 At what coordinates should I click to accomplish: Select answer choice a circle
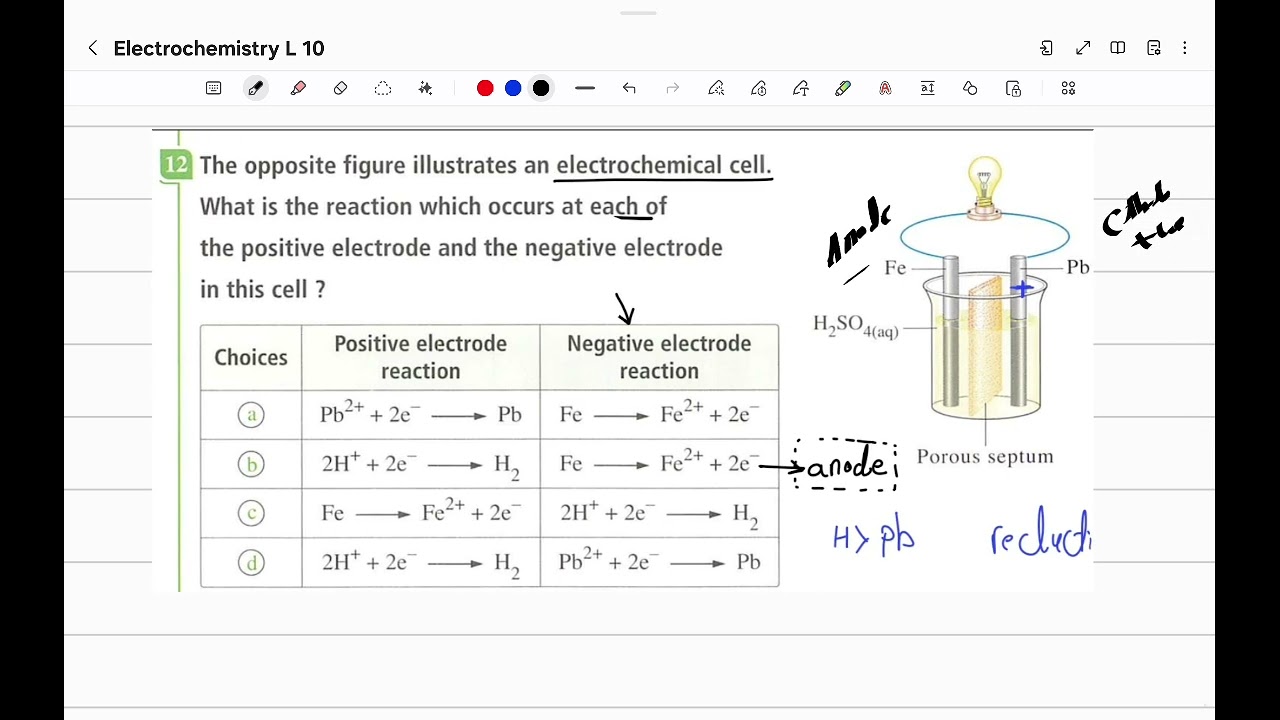coord(251,414)
